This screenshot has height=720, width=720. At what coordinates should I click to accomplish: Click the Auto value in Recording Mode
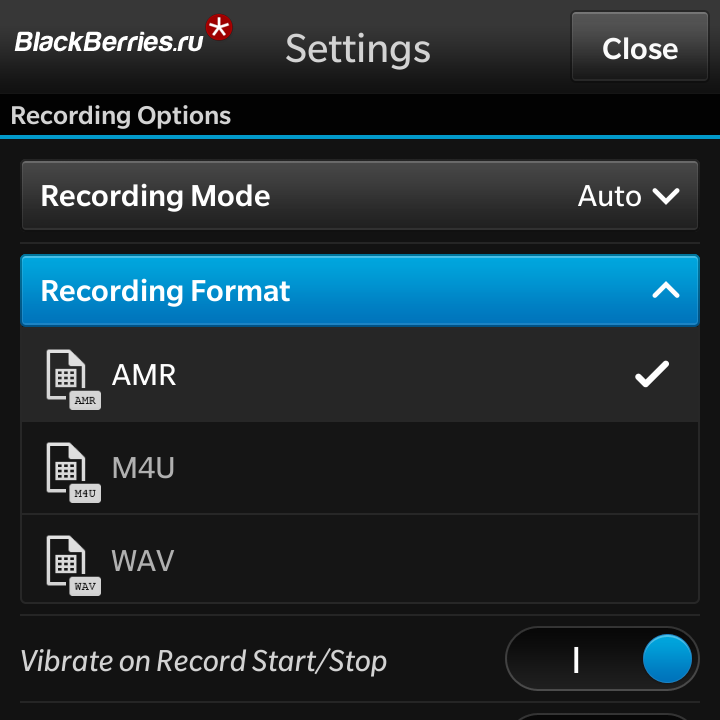[x=609, y=196]
